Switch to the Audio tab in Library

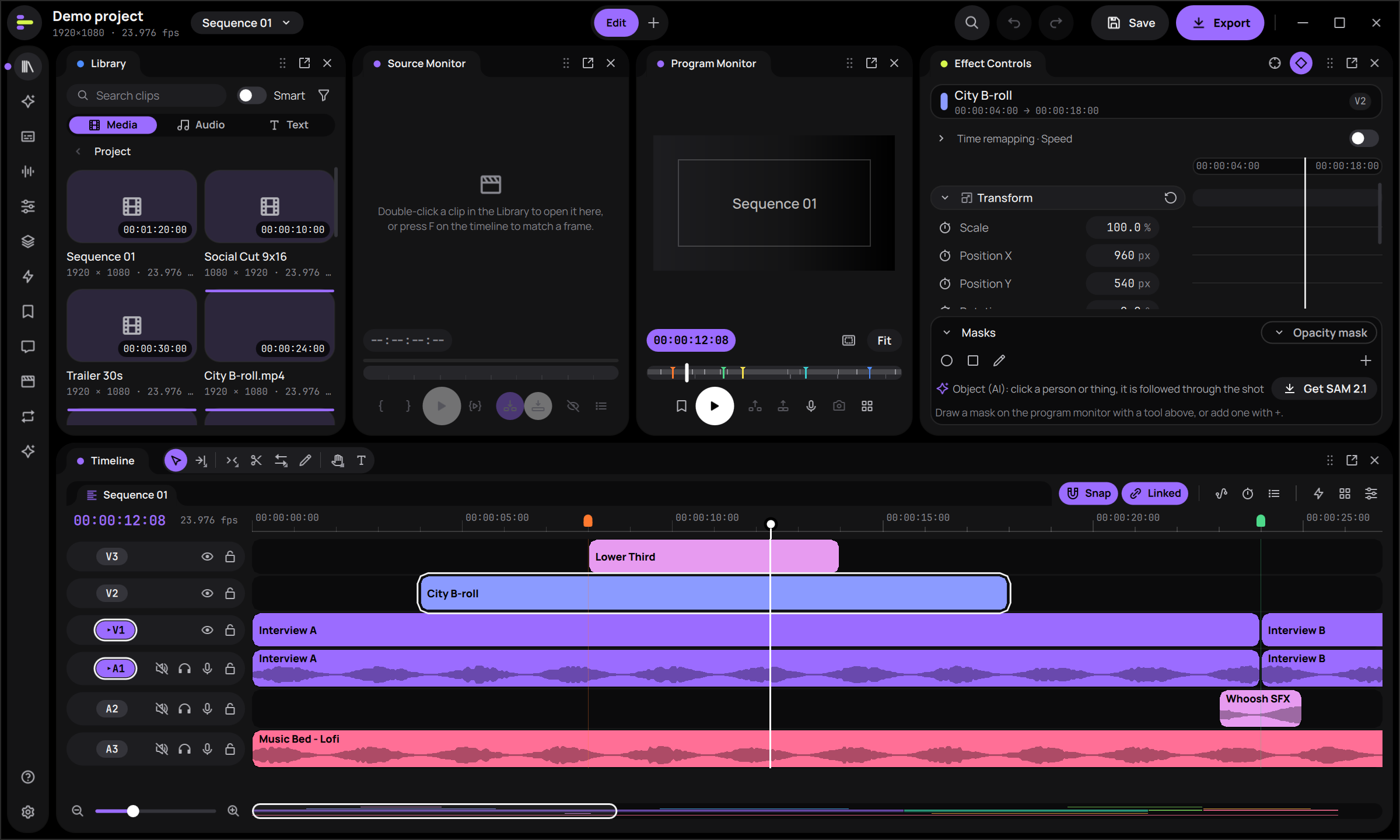201,125
